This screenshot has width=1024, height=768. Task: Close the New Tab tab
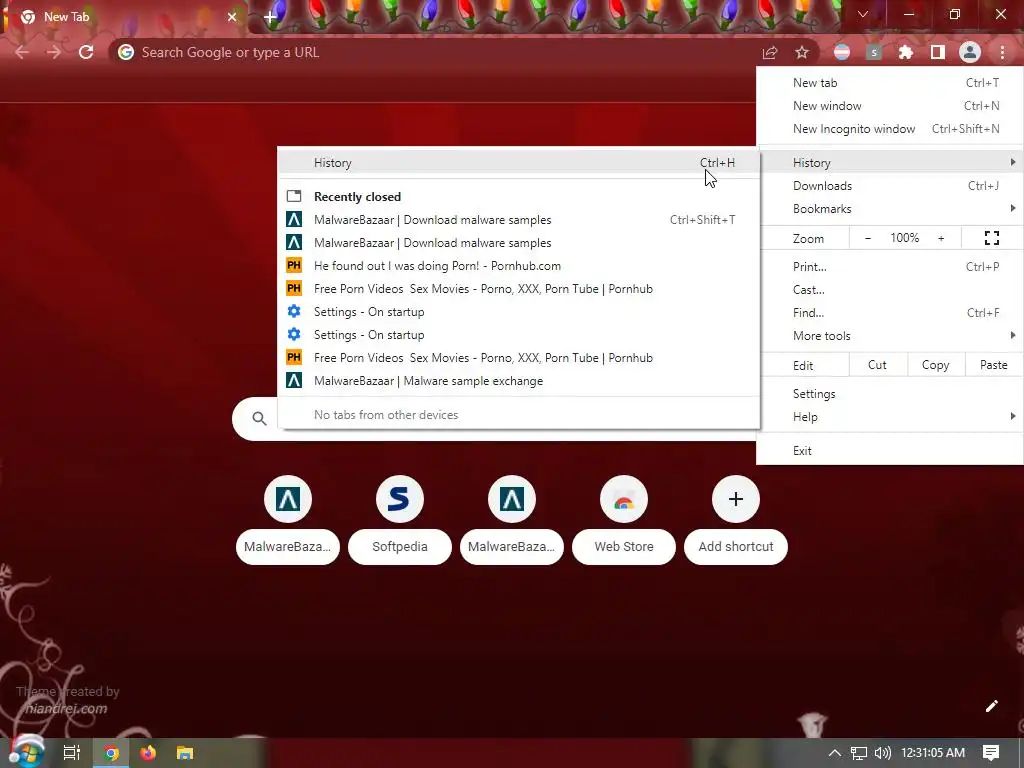point(232,17)
